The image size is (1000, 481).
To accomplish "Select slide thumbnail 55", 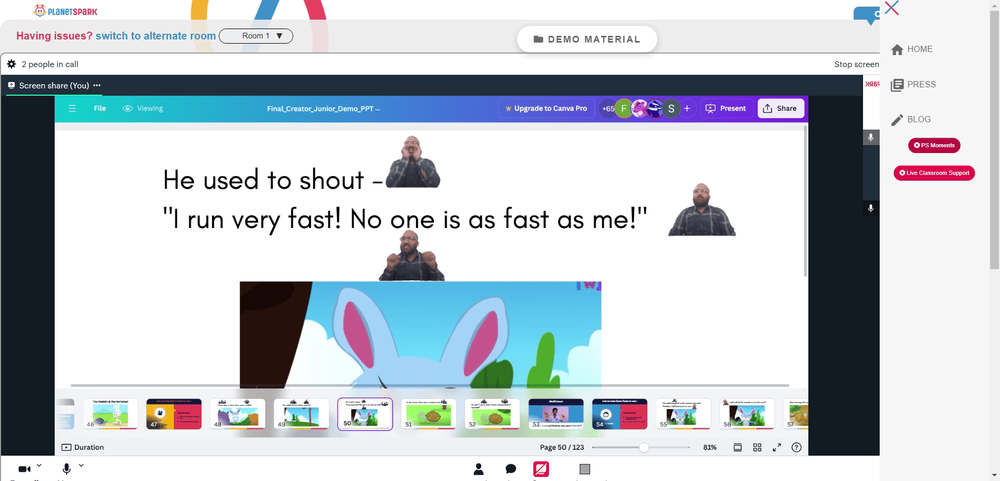I will click(x=684, y=414).
